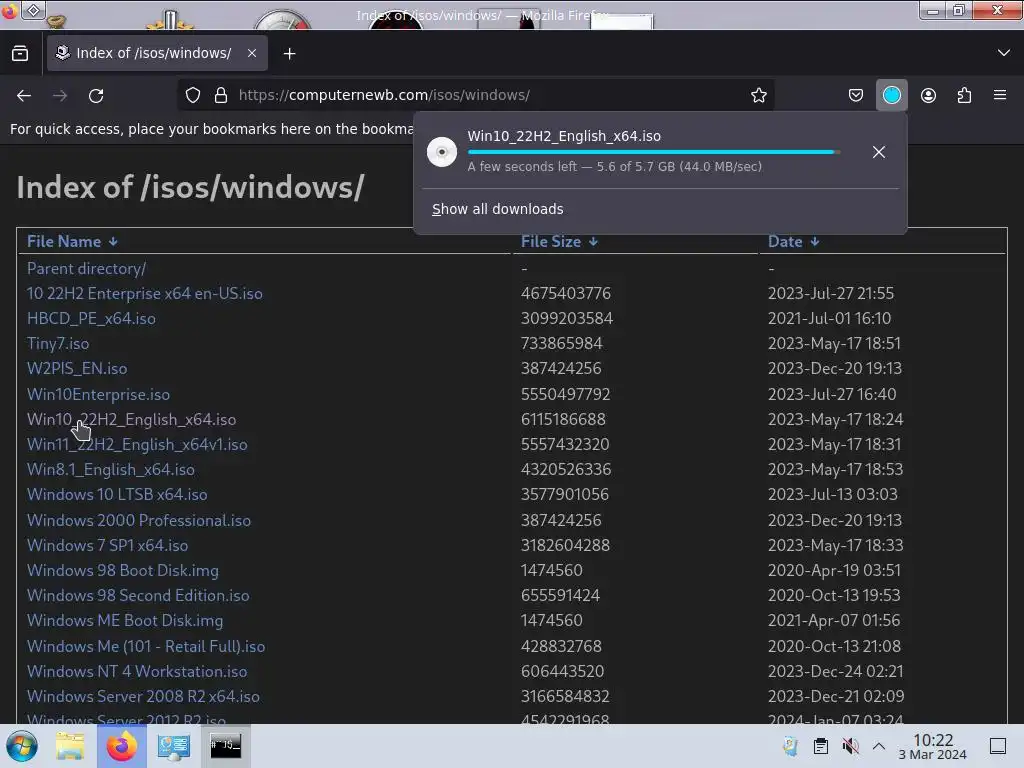The height and width of the screenshot is (768, 1024).
Task: List all tabs dropdown chevron
Action: (x=1004, y=53)
